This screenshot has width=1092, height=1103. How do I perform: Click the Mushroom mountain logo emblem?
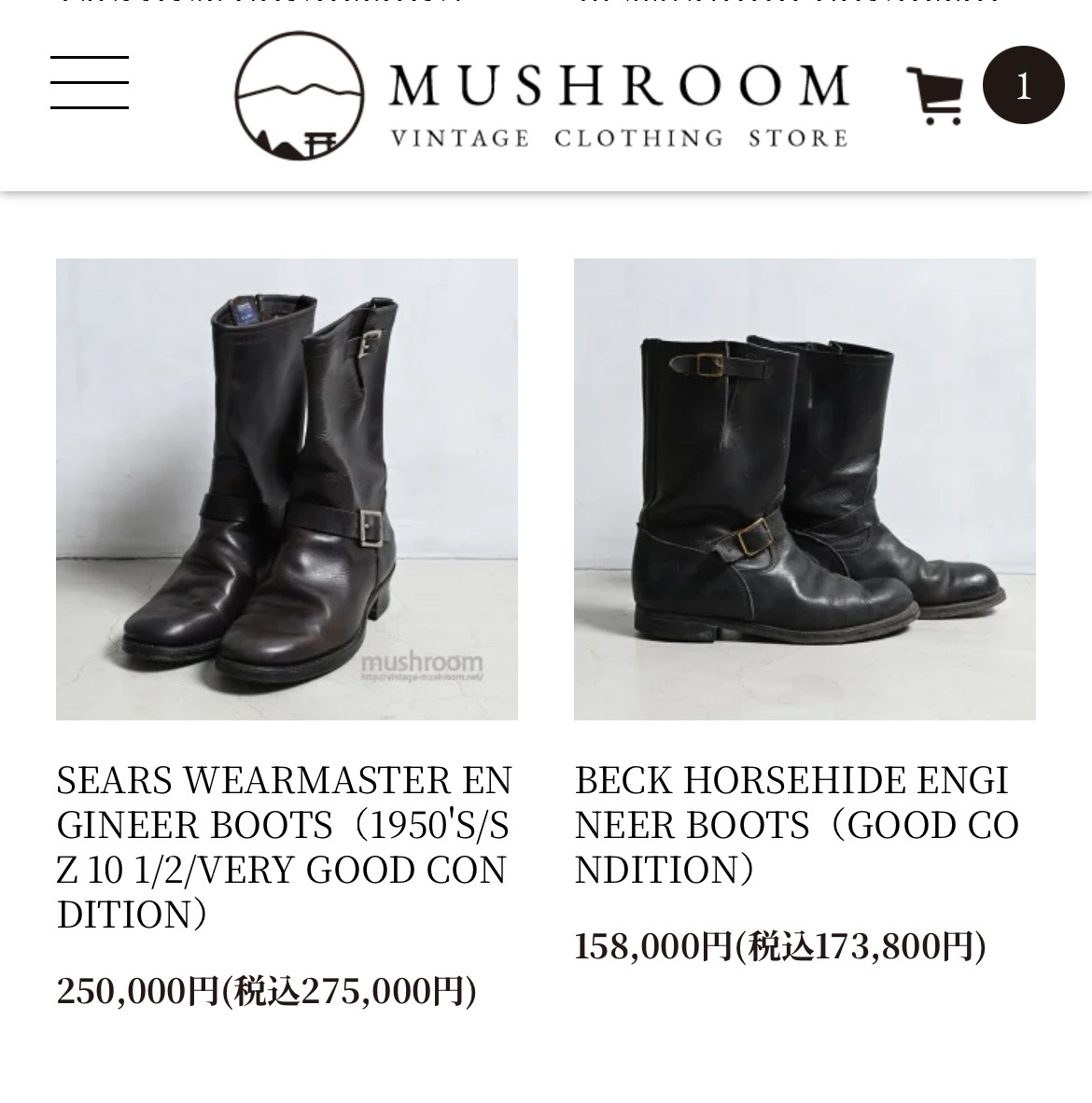click(299, 96)
